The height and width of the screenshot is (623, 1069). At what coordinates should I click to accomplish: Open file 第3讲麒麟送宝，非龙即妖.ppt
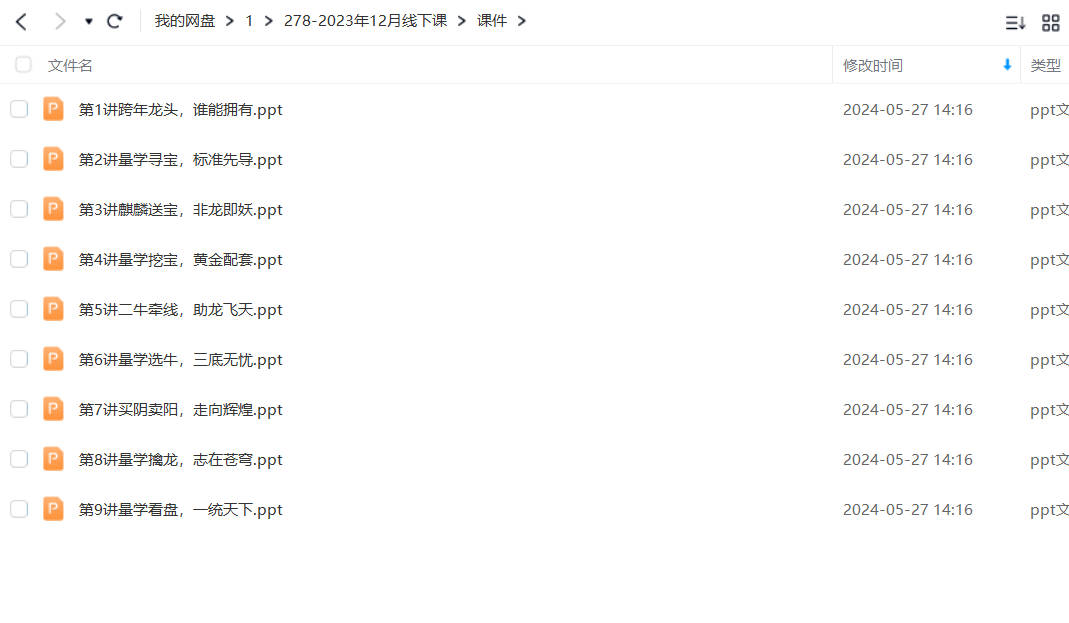pyautogui.click(x=180, y=209)
